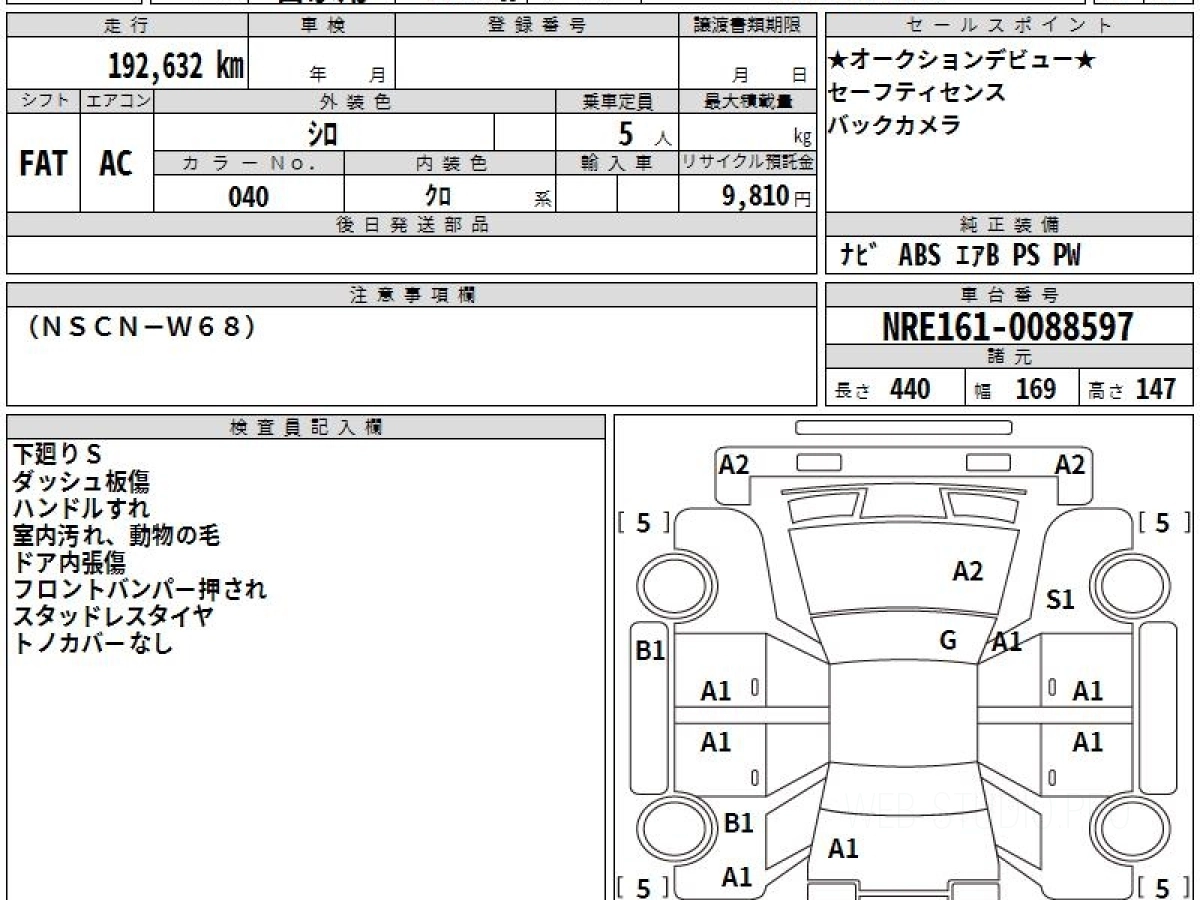Select the height value 147
The height and width of the screenshot is (900, 1200).
point(1154,389)
